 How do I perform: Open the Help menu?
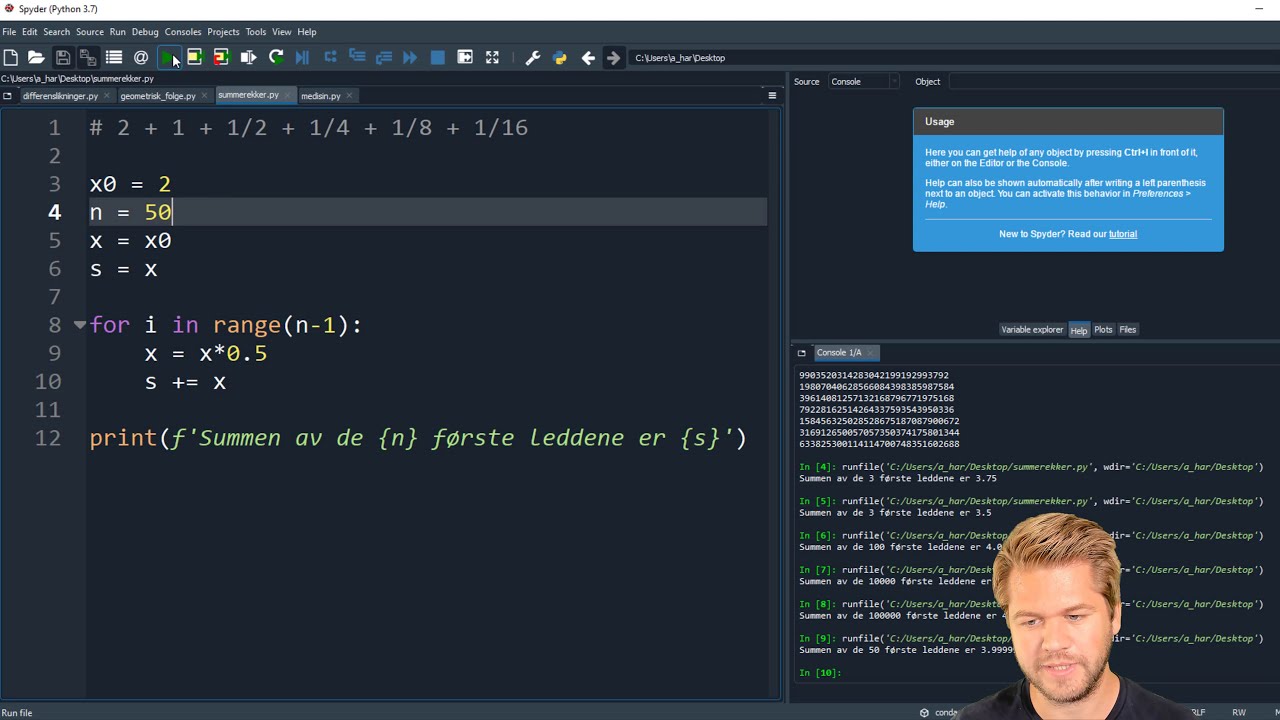307,32
